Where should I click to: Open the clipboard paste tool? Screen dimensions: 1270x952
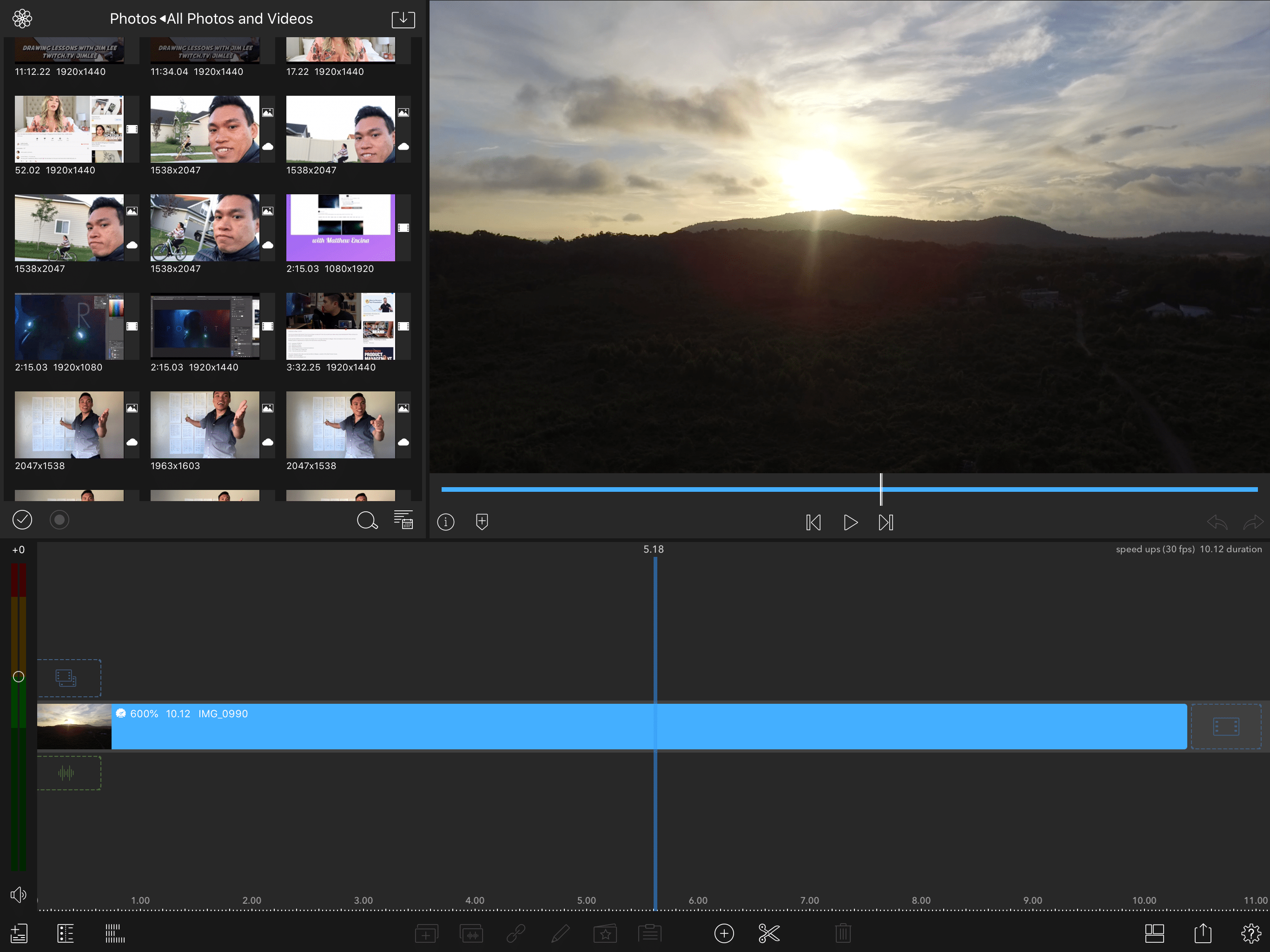(649, 933)
